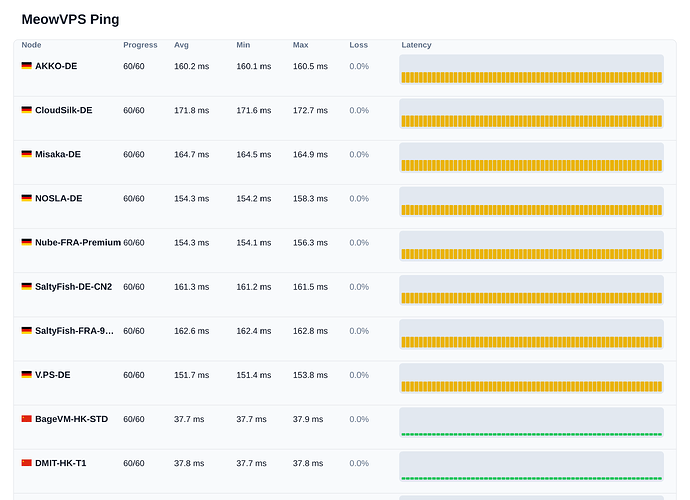This screenshot has width=690, height=500.
Task: Click the BageVM-HK-STD green latency chart
Action: pos(532,423)
